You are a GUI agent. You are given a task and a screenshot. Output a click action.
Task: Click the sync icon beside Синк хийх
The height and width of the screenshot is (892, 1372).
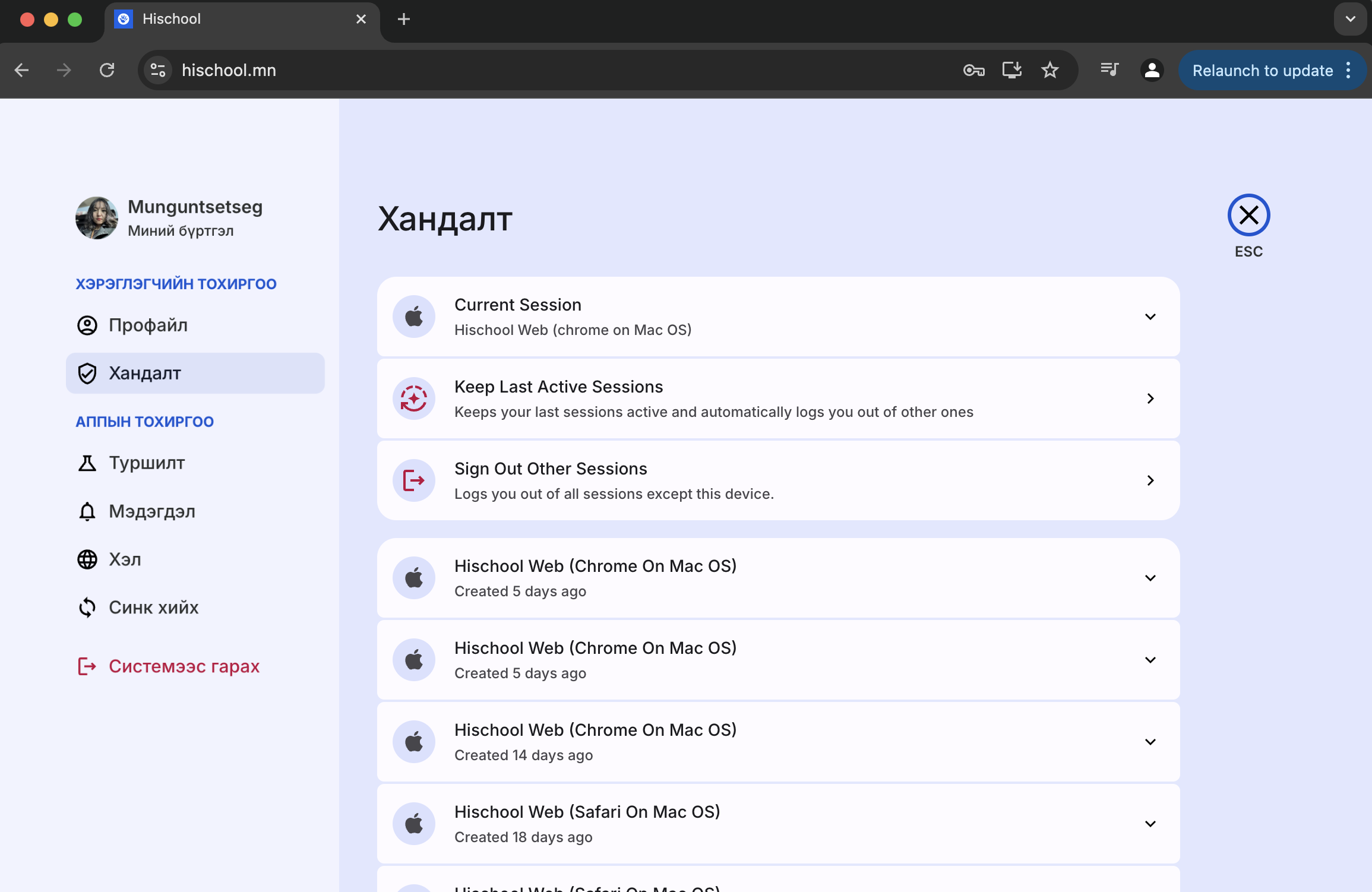pyautogui.click(x=87, y=607)
